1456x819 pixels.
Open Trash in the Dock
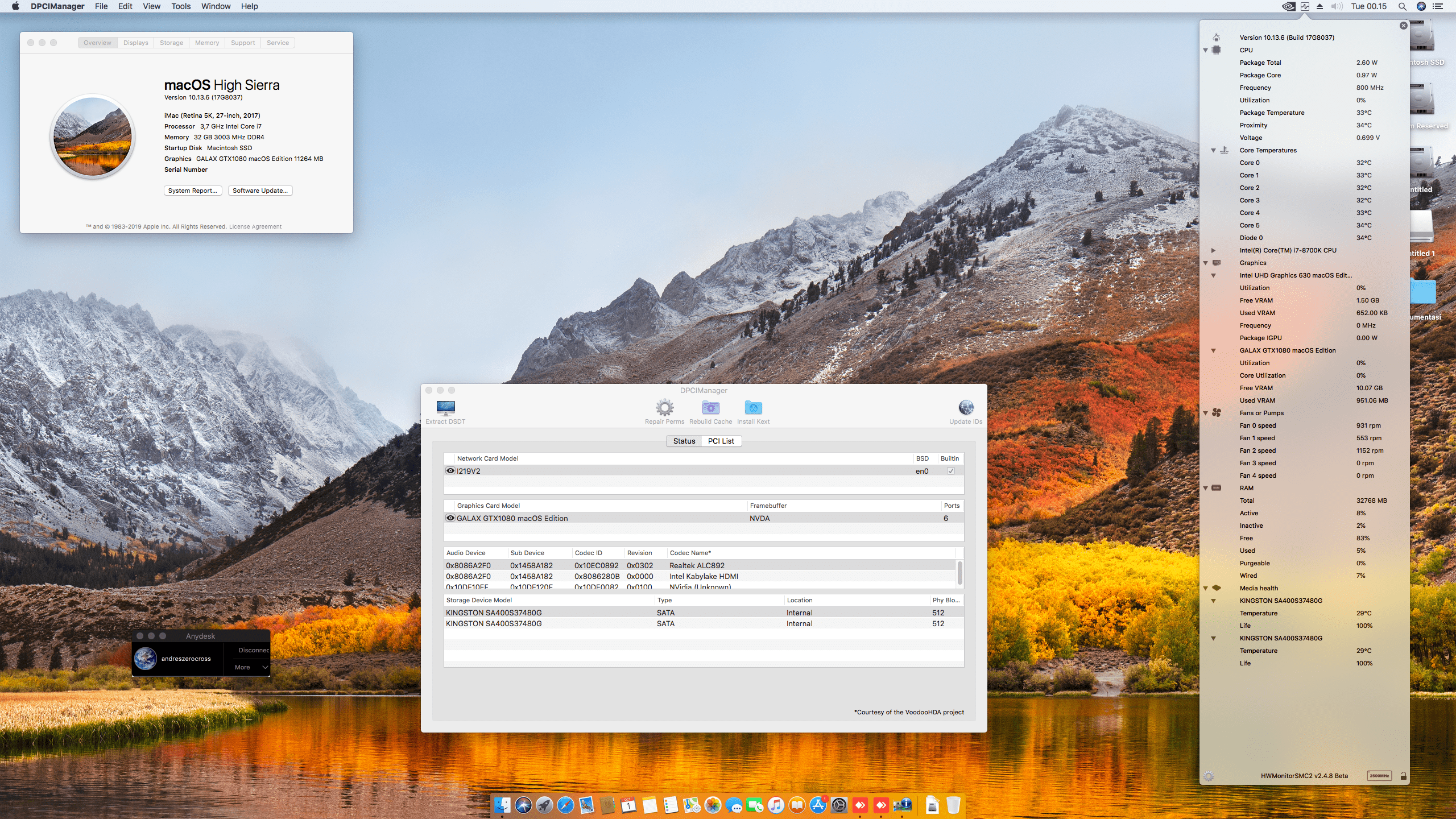click(953, 805)
